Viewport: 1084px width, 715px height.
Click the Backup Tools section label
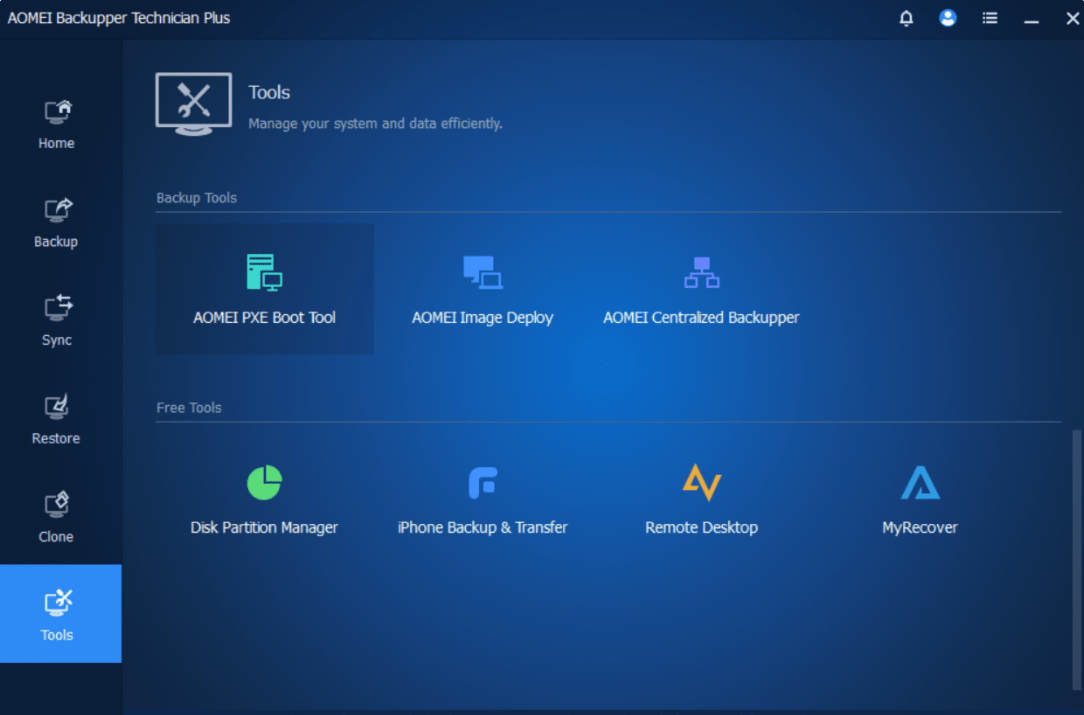pyautogui.click(x=197, y=197)
